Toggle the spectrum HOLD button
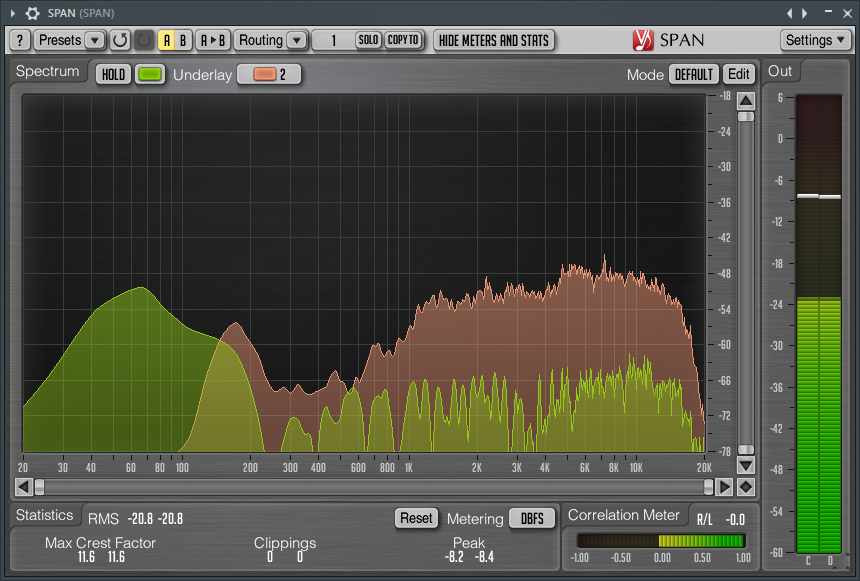The image size is (860, 581). coord(114,74)
